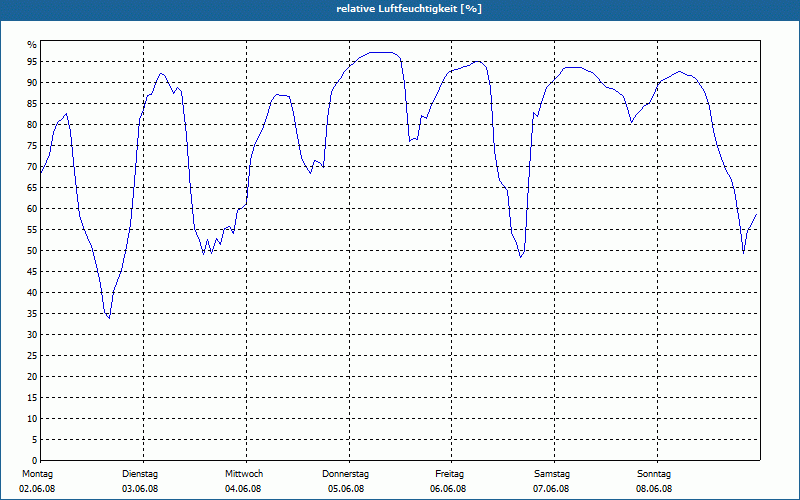Click the date '03.06.08'
The width and height of the screenshot is (800, 500).
(x=140, y=489)
